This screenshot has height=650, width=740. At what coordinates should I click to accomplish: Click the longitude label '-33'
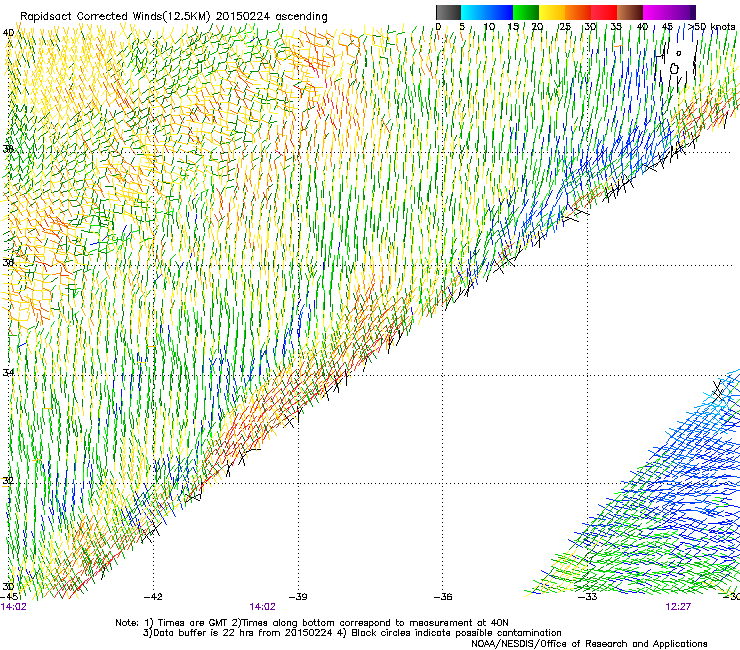point(588,596)
